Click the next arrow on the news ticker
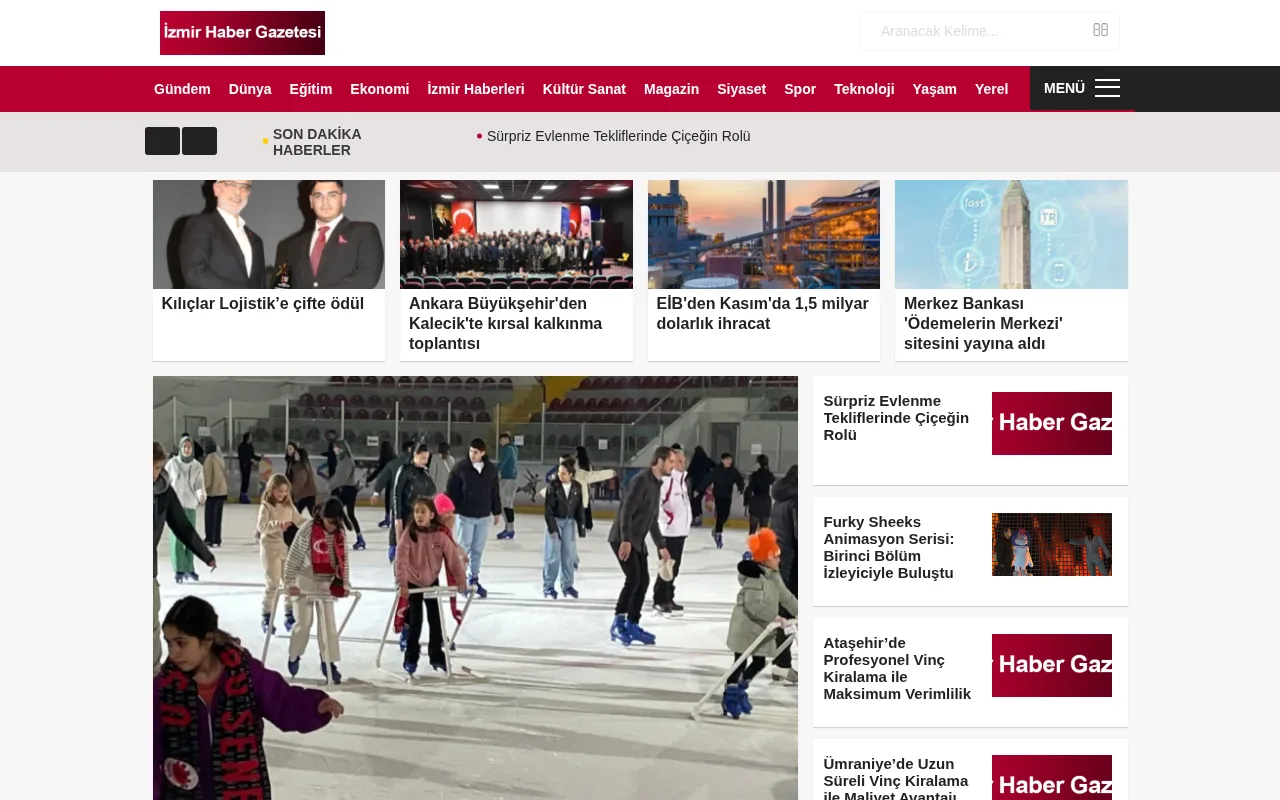 pyautogui.click(x=200, y=141)
